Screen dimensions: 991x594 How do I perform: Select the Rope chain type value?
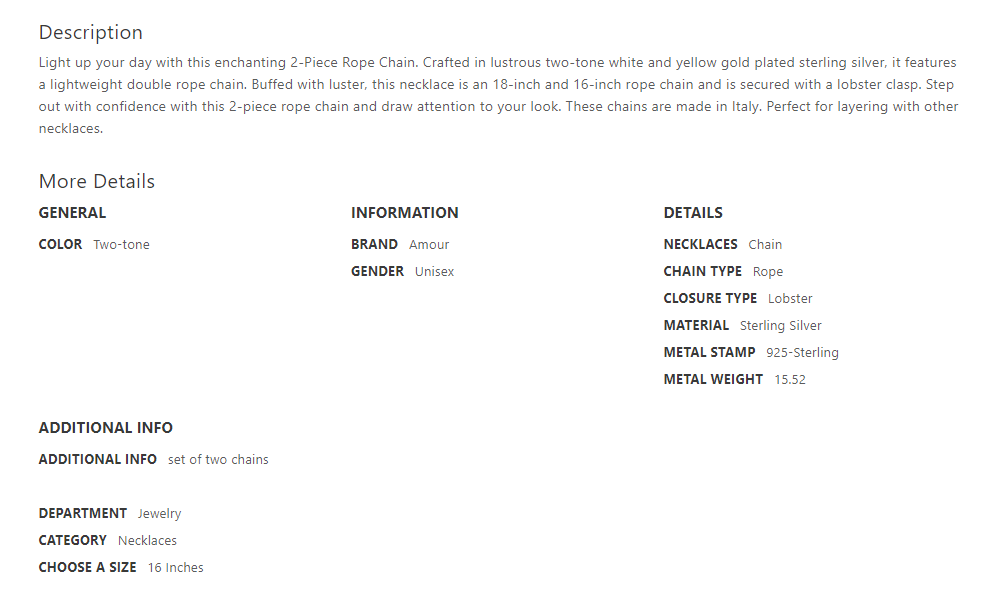coord(768,272)
